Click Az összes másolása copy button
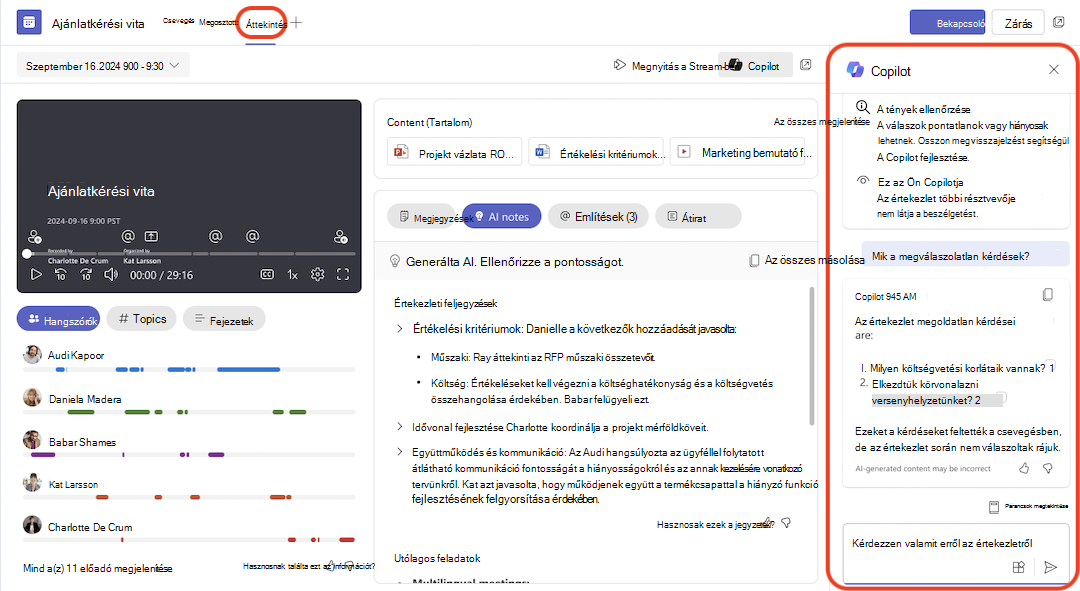 (807, 260)
